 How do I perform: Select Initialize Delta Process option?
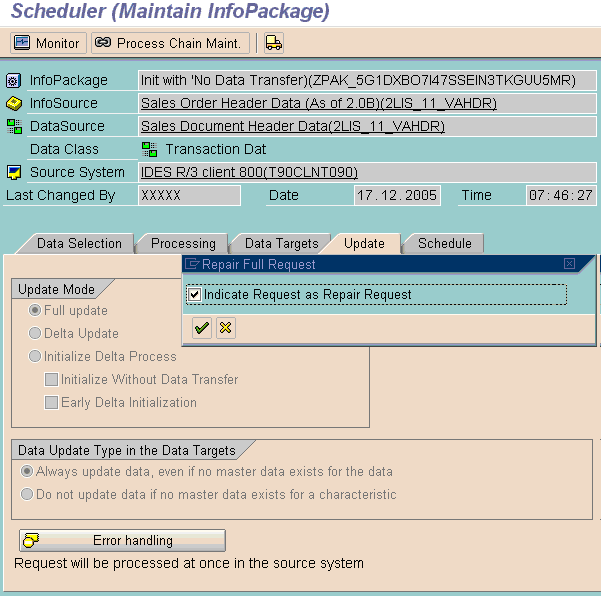[35, 356]
